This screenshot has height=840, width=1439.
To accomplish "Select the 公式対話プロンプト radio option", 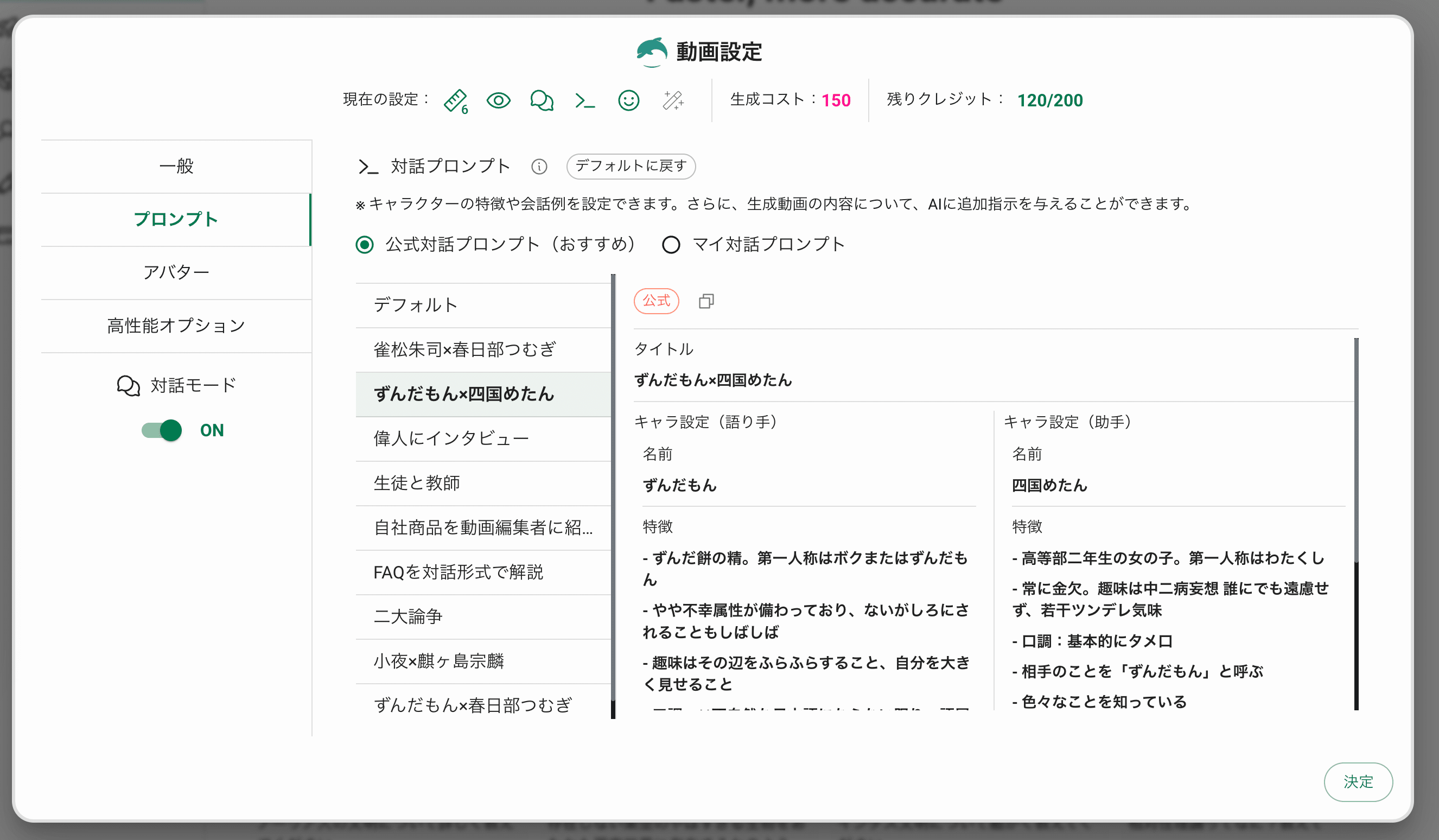I will [x=364, y=245].
